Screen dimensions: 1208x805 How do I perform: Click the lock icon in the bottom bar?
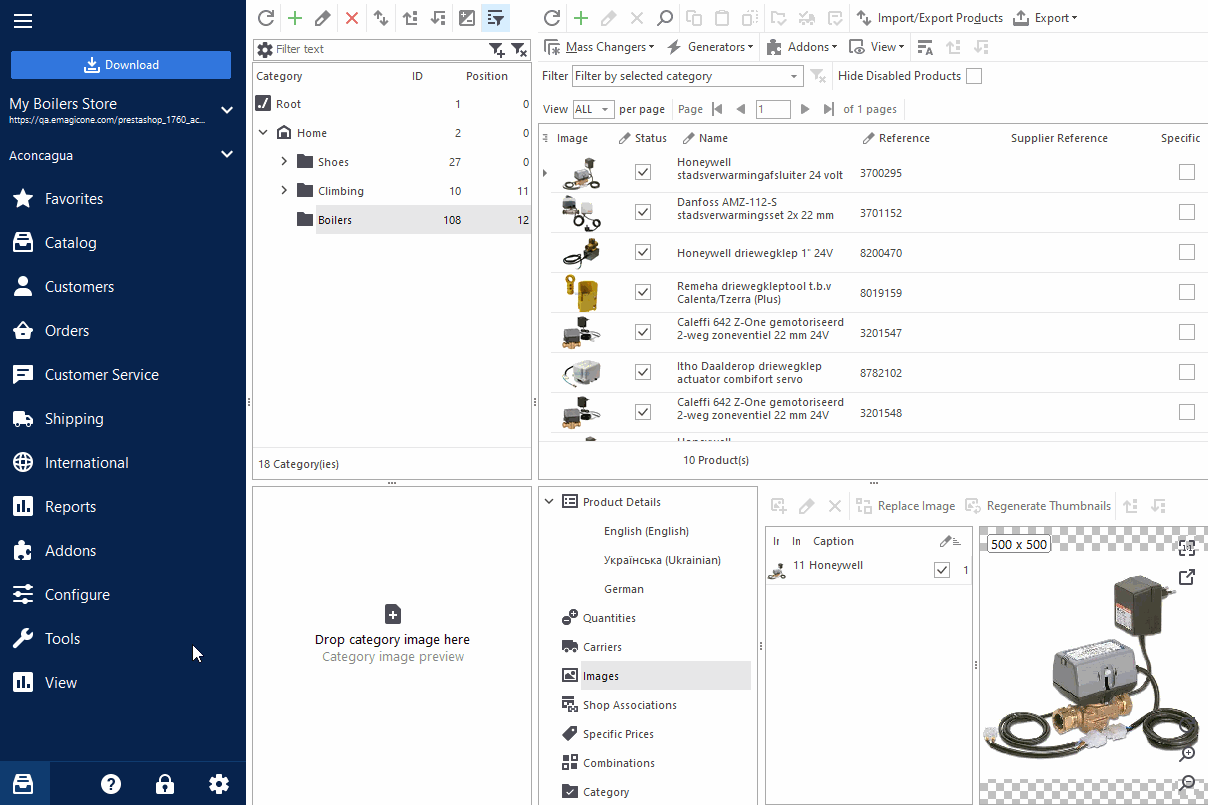(x=165, y=784)
